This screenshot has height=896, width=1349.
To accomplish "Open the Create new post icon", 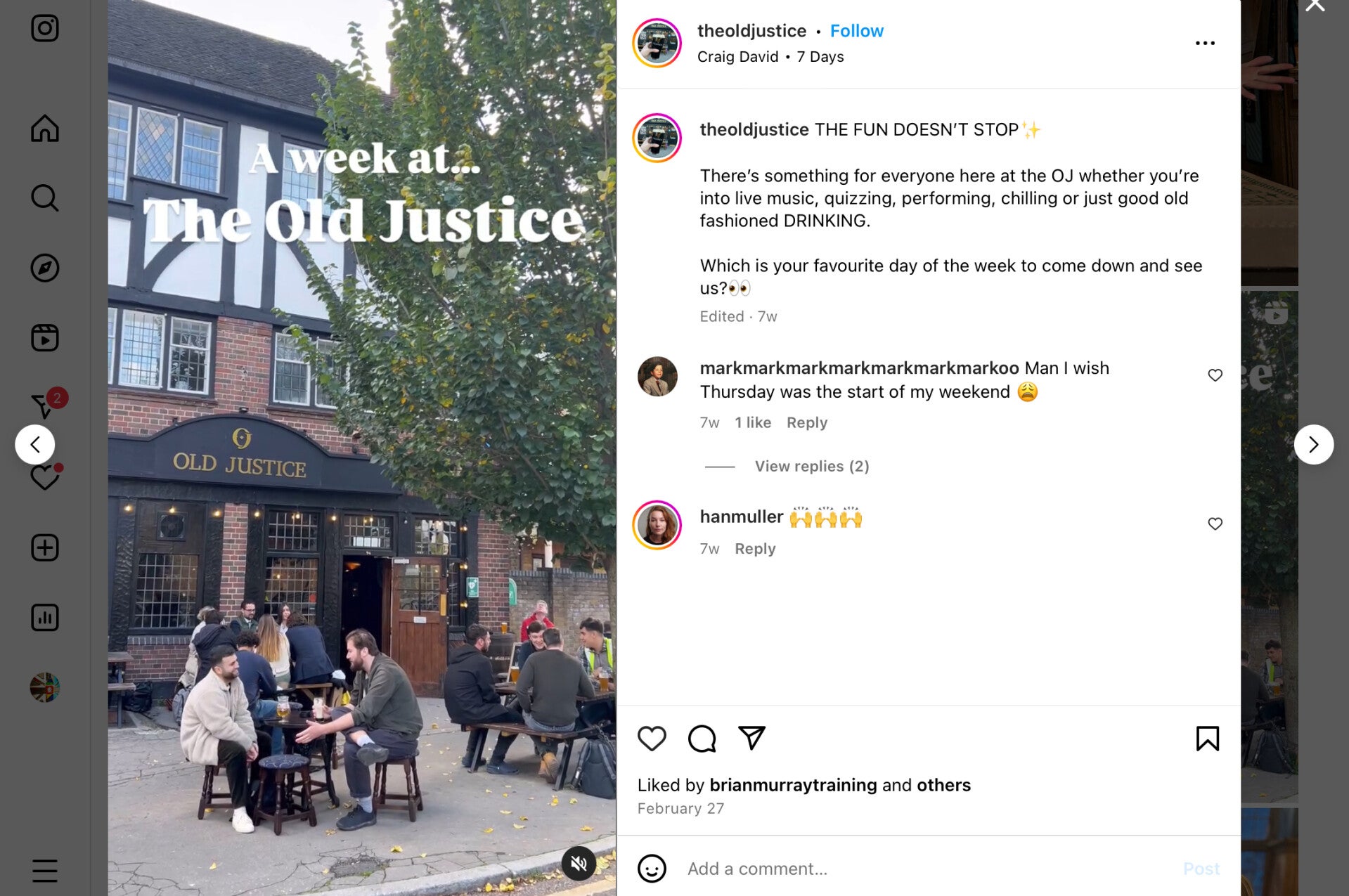I will (45, 547).
